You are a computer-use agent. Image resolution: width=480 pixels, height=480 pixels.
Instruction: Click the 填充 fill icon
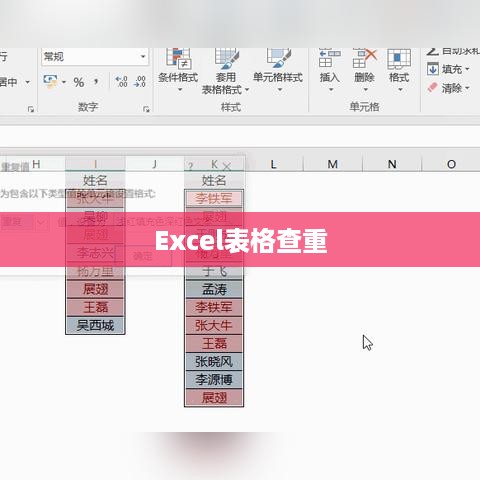pyautogui.click(x=433, y=69)
